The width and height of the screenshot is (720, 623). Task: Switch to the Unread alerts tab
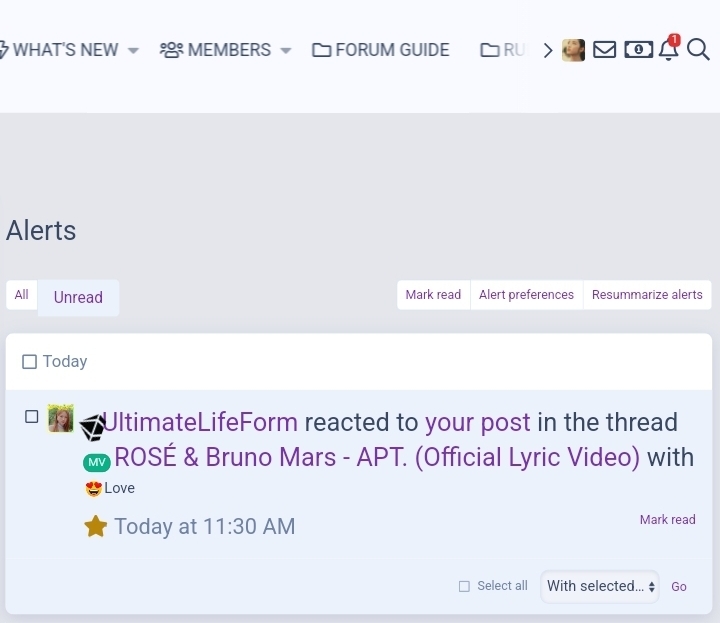point(78,297)
